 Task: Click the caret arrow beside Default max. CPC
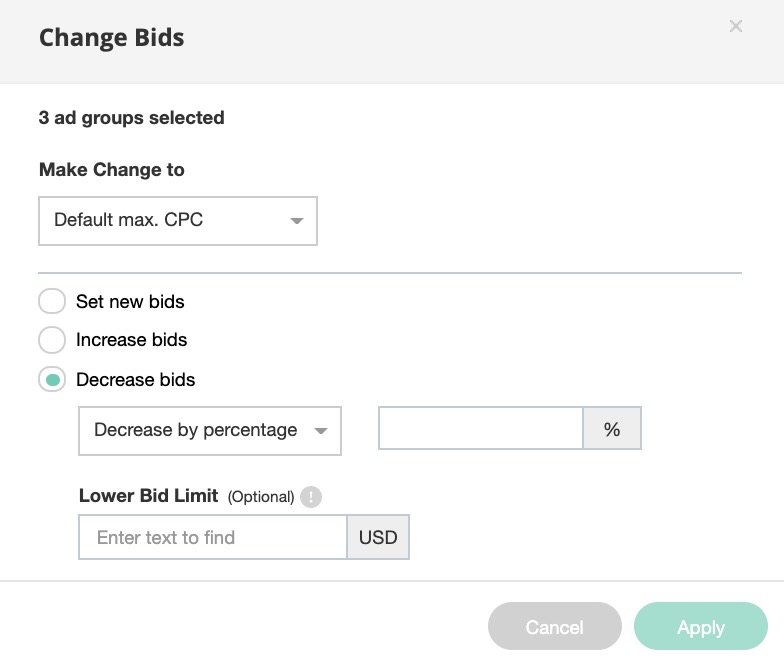click(296, 221)
